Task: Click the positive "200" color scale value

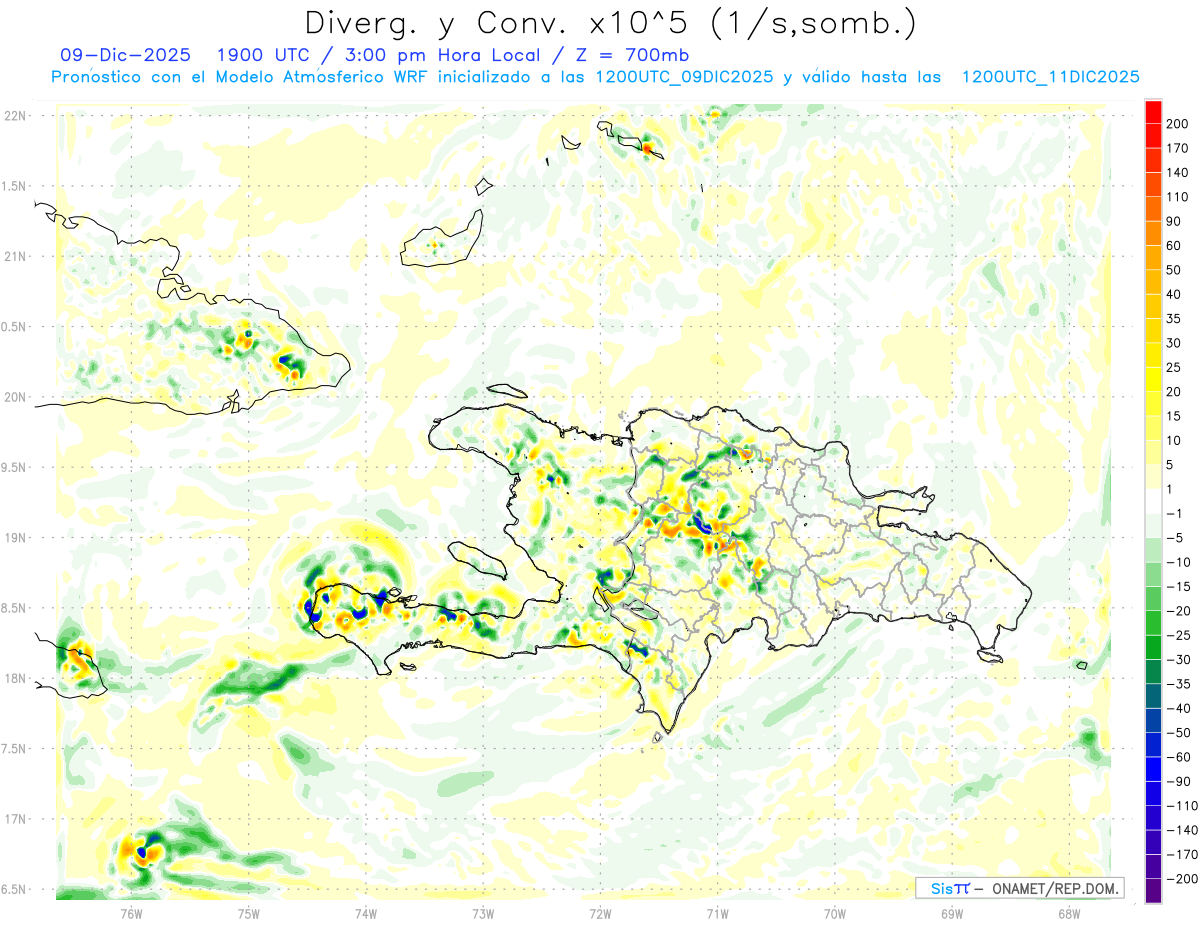Action: point(1177,123)
